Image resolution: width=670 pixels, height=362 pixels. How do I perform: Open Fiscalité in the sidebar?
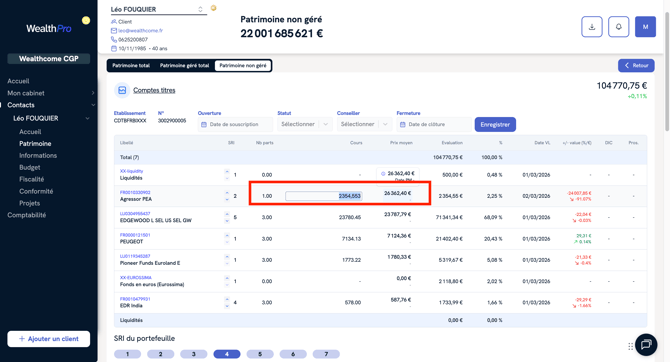click(32, 179)
